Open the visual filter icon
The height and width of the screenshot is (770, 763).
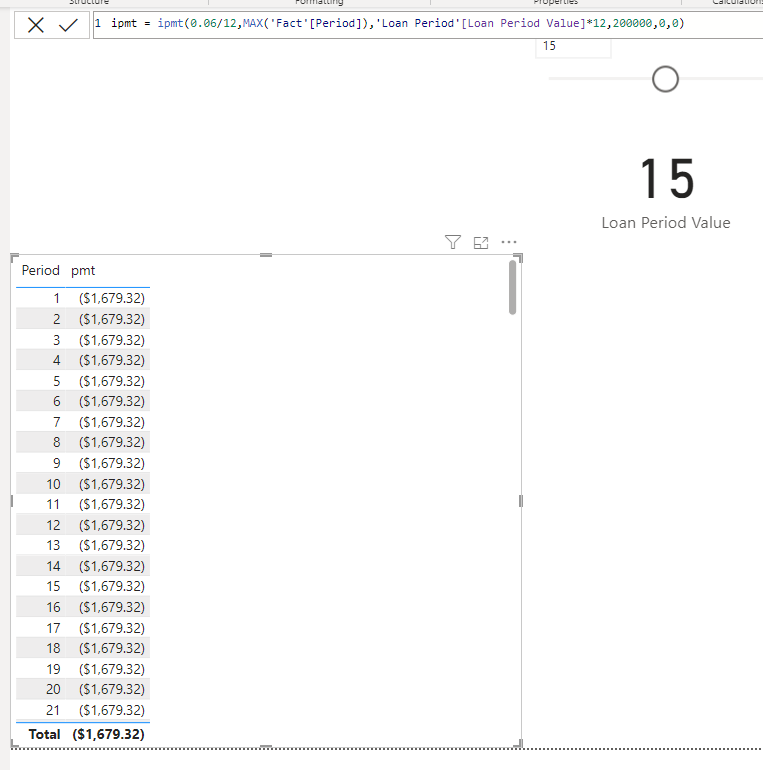click(453, 242)
